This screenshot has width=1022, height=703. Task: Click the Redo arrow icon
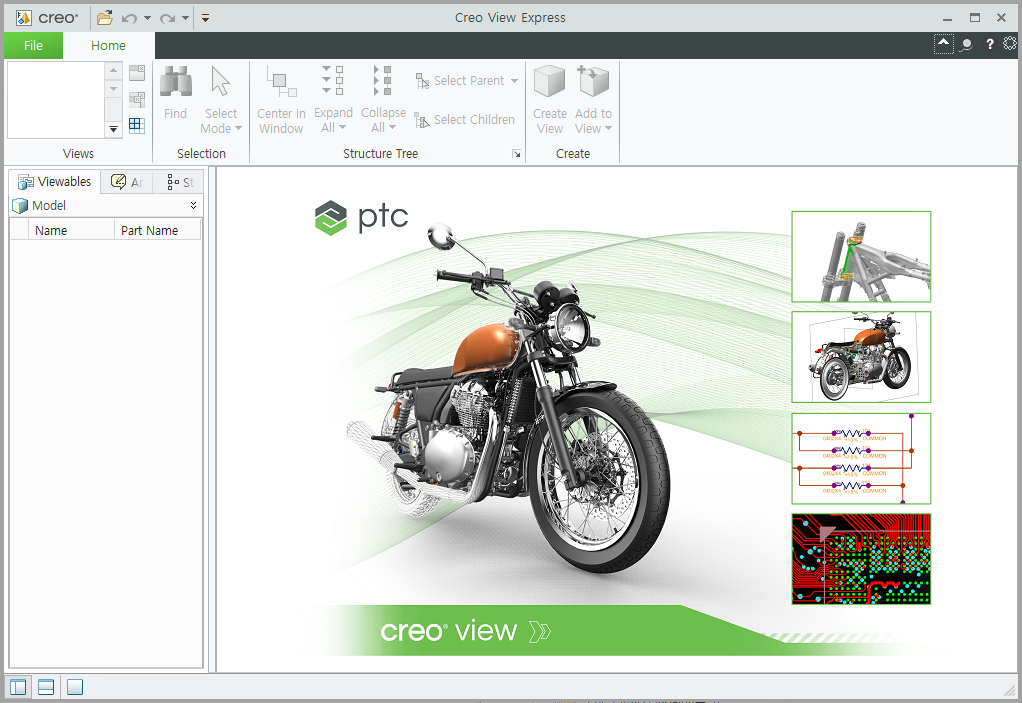coord(168,18)
